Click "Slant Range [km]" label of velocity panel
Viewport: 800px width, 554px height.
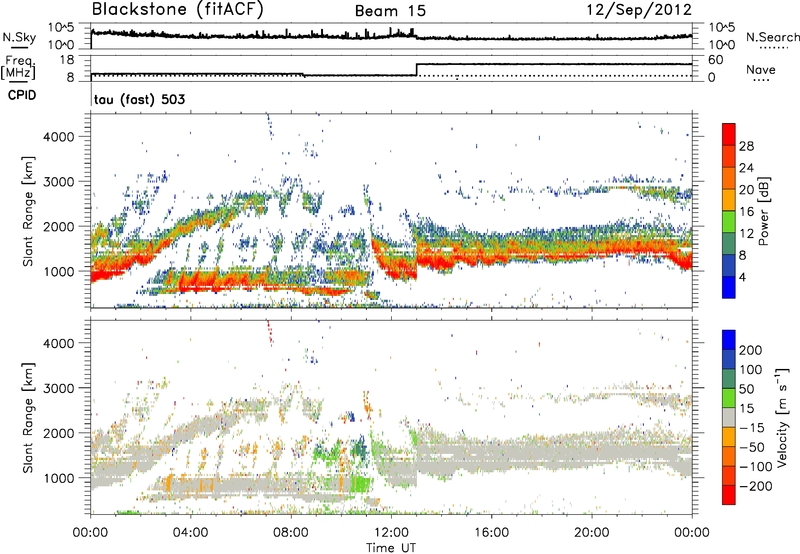click(28, 417)
